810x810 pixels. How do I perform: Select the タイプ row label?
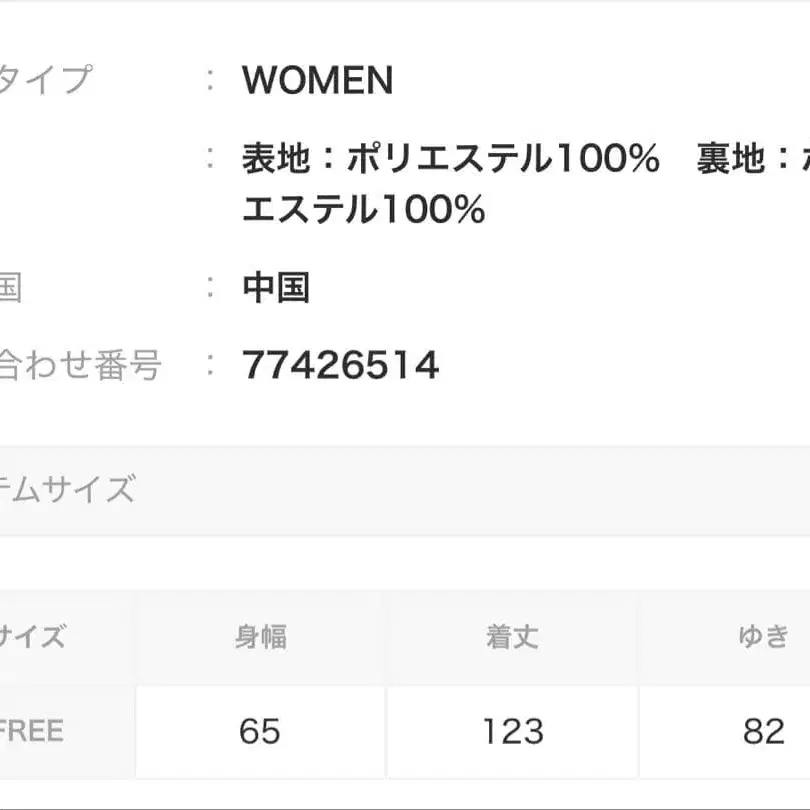47,80
